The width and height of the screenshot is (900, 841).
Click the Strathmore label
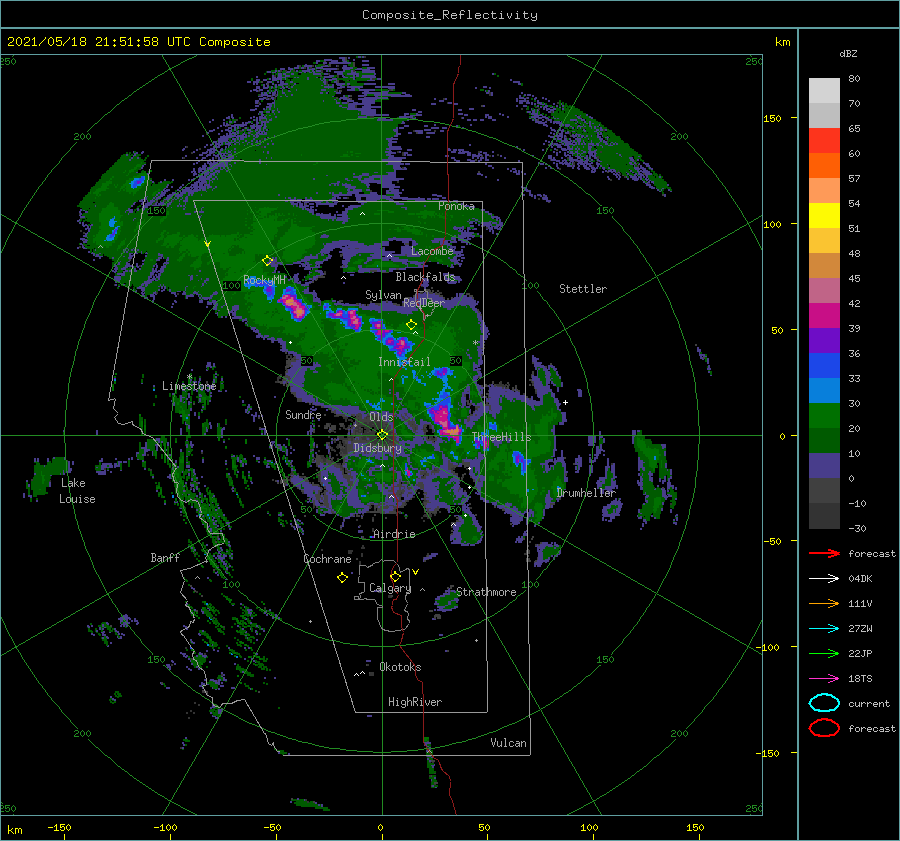click(x=486, y=592)
